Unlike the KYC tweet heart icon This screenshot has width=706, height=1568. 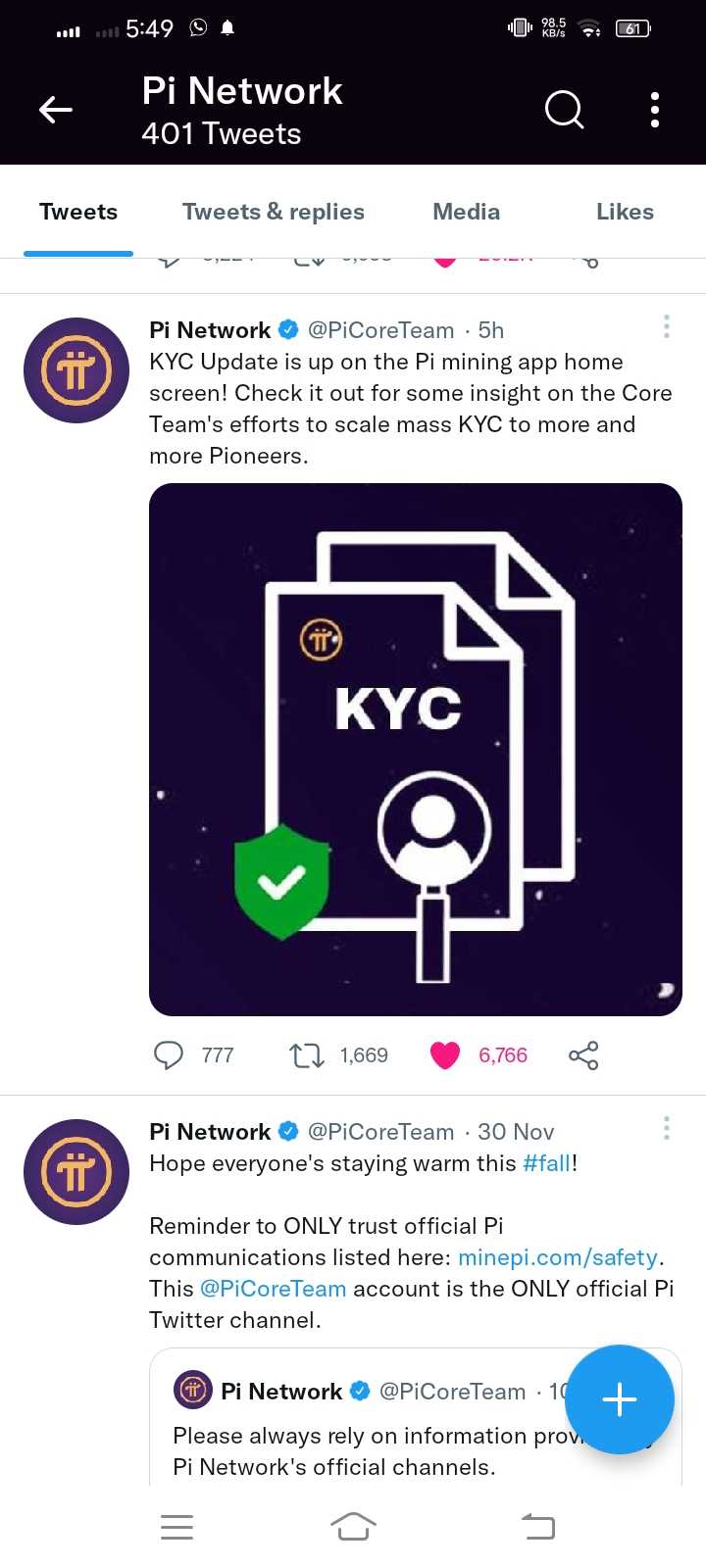coord(445,1055)
